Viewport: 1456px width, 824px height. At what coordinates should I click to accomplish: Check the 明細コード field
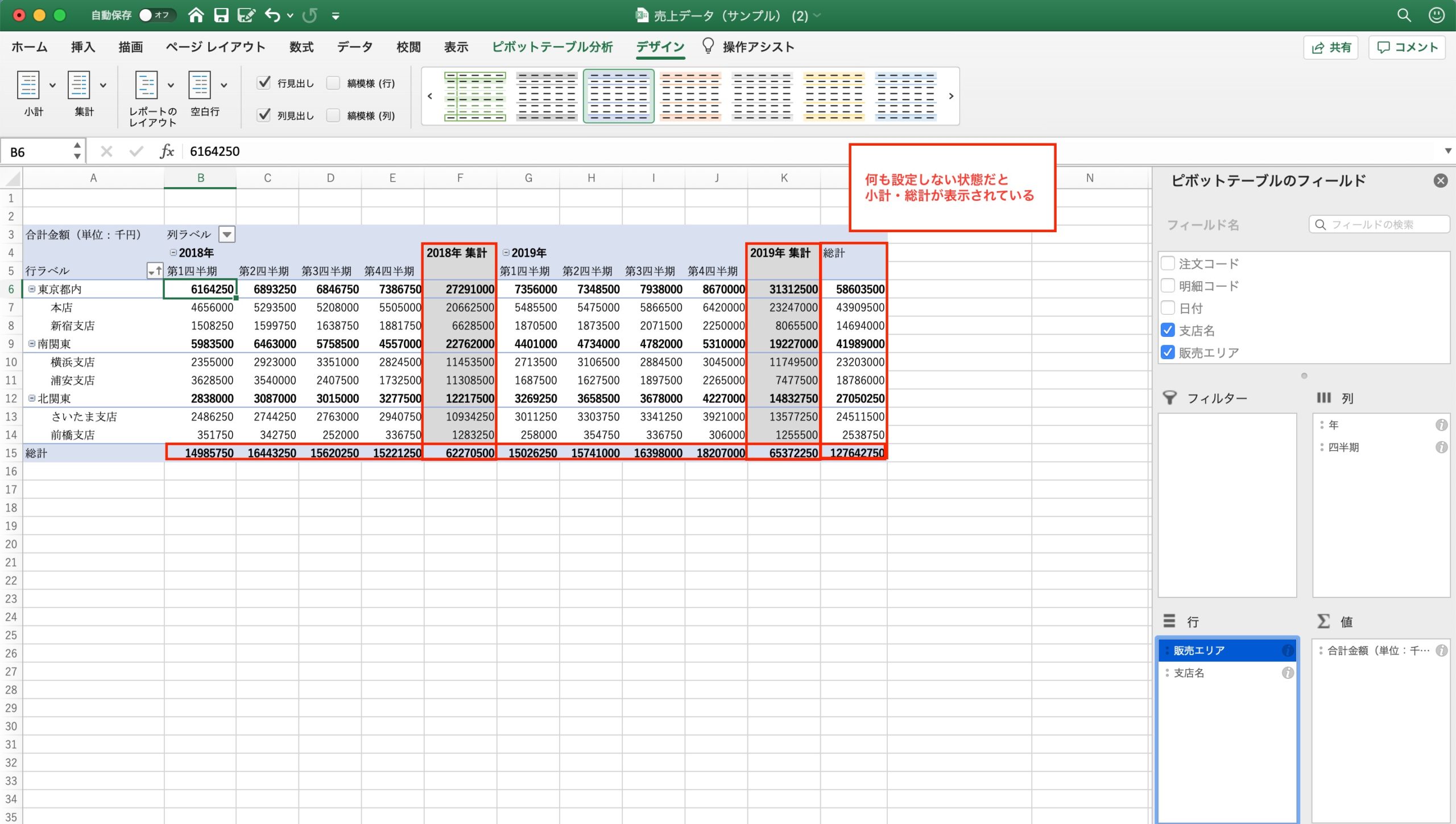pos(1168,286)
